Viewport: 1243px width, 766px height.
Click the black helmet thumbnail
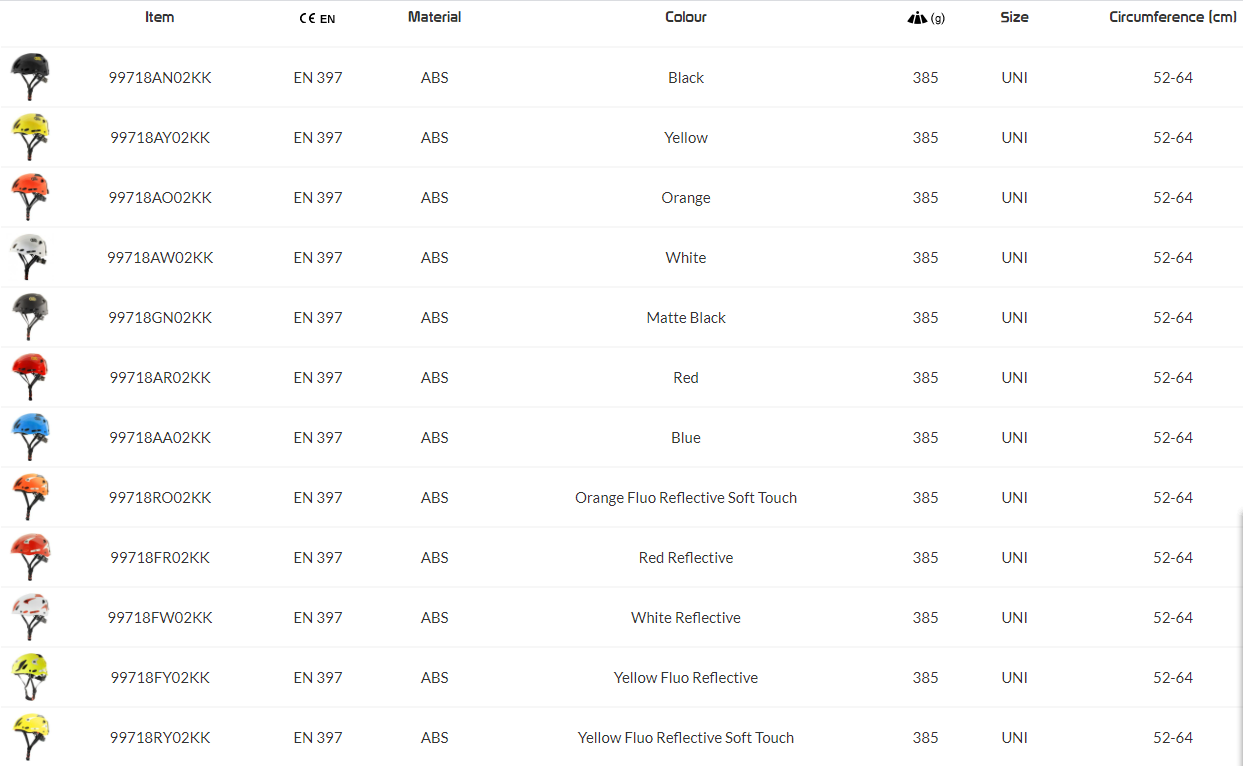pos(29,77)
